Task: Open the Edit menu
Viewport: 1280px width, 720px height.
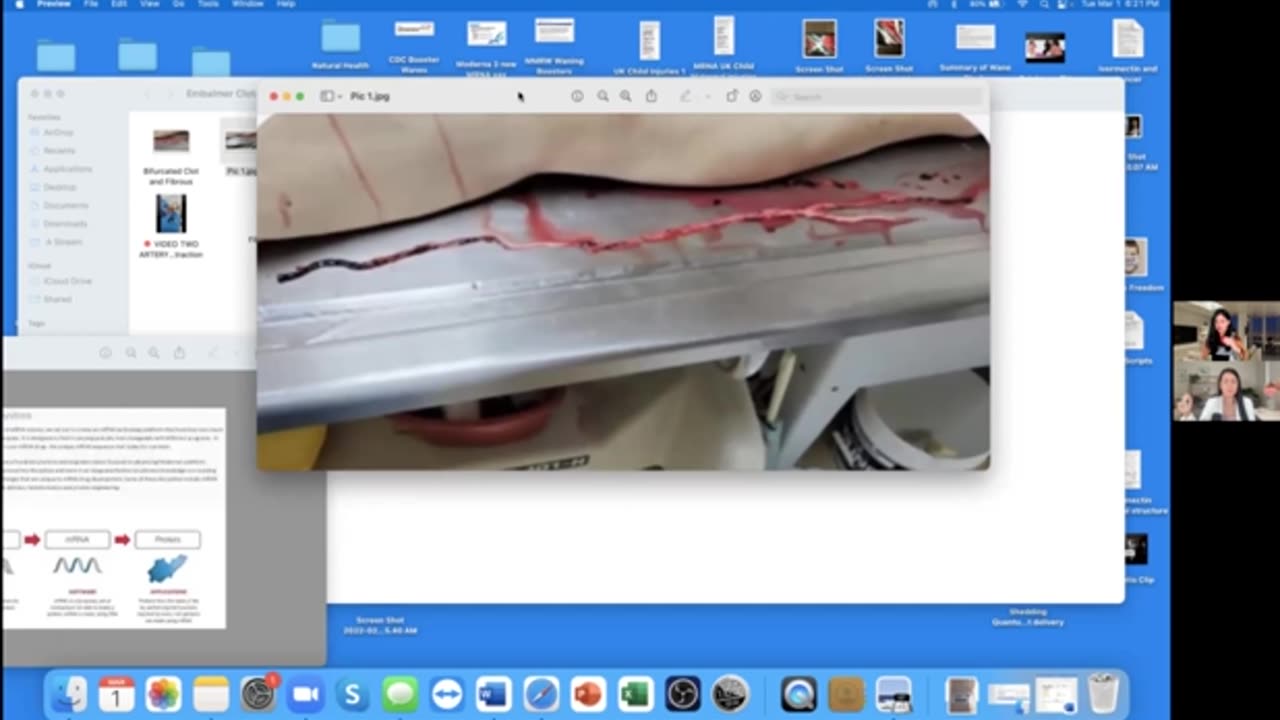Action: tap(118, 4)
